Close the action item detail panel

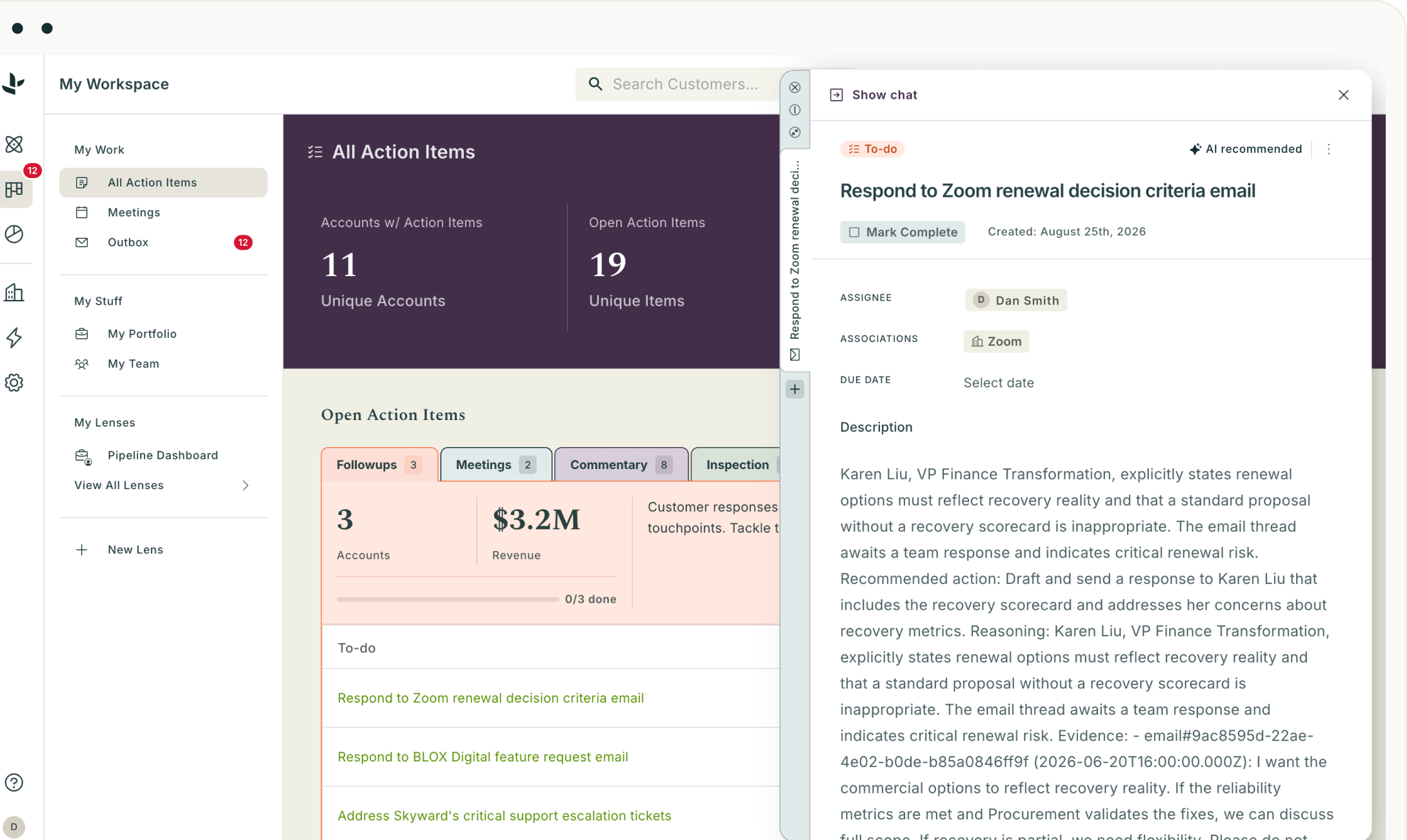[1344, 95]
